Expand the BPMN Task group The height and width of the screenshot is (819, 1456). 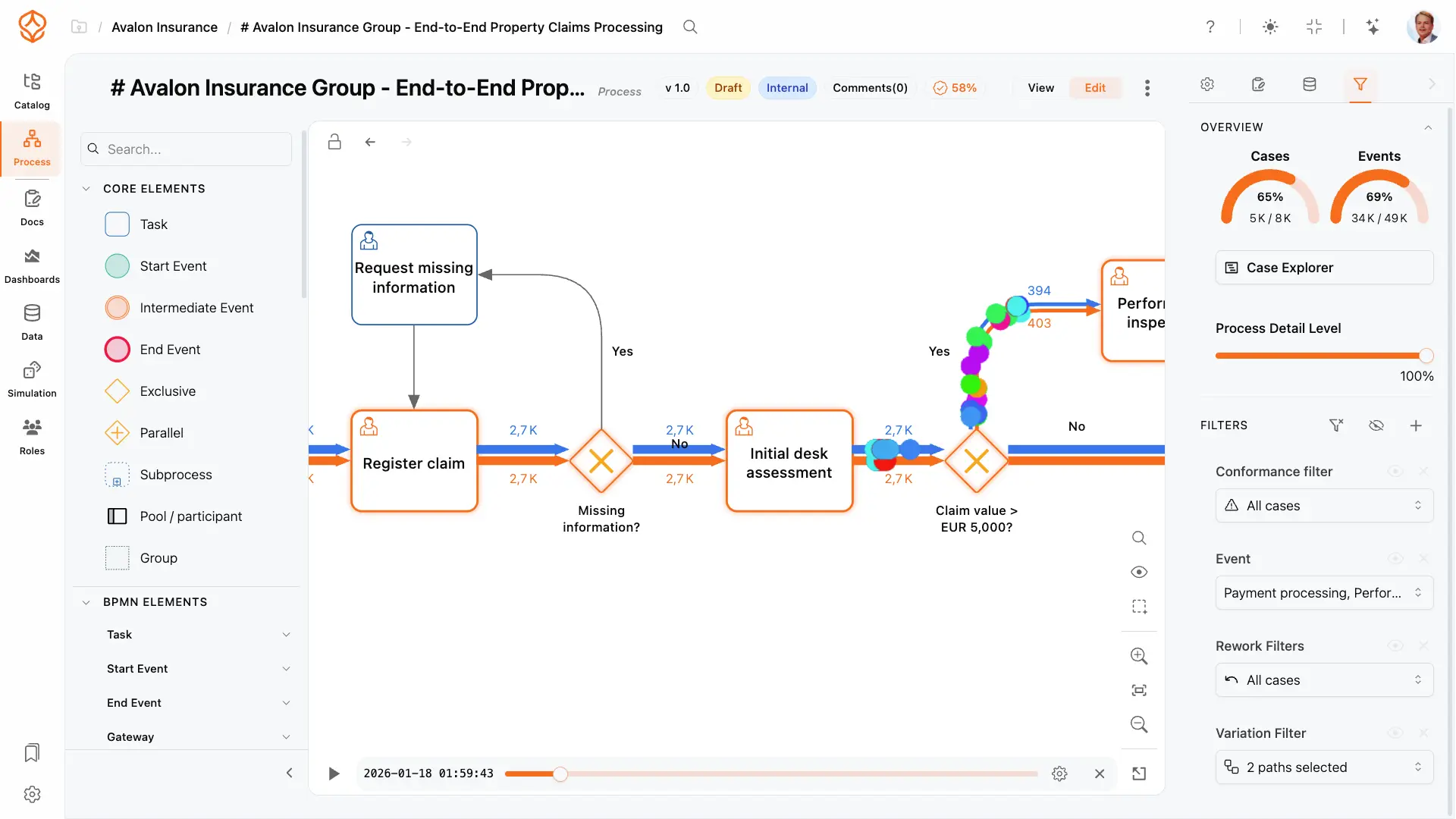tap(286, 635)
